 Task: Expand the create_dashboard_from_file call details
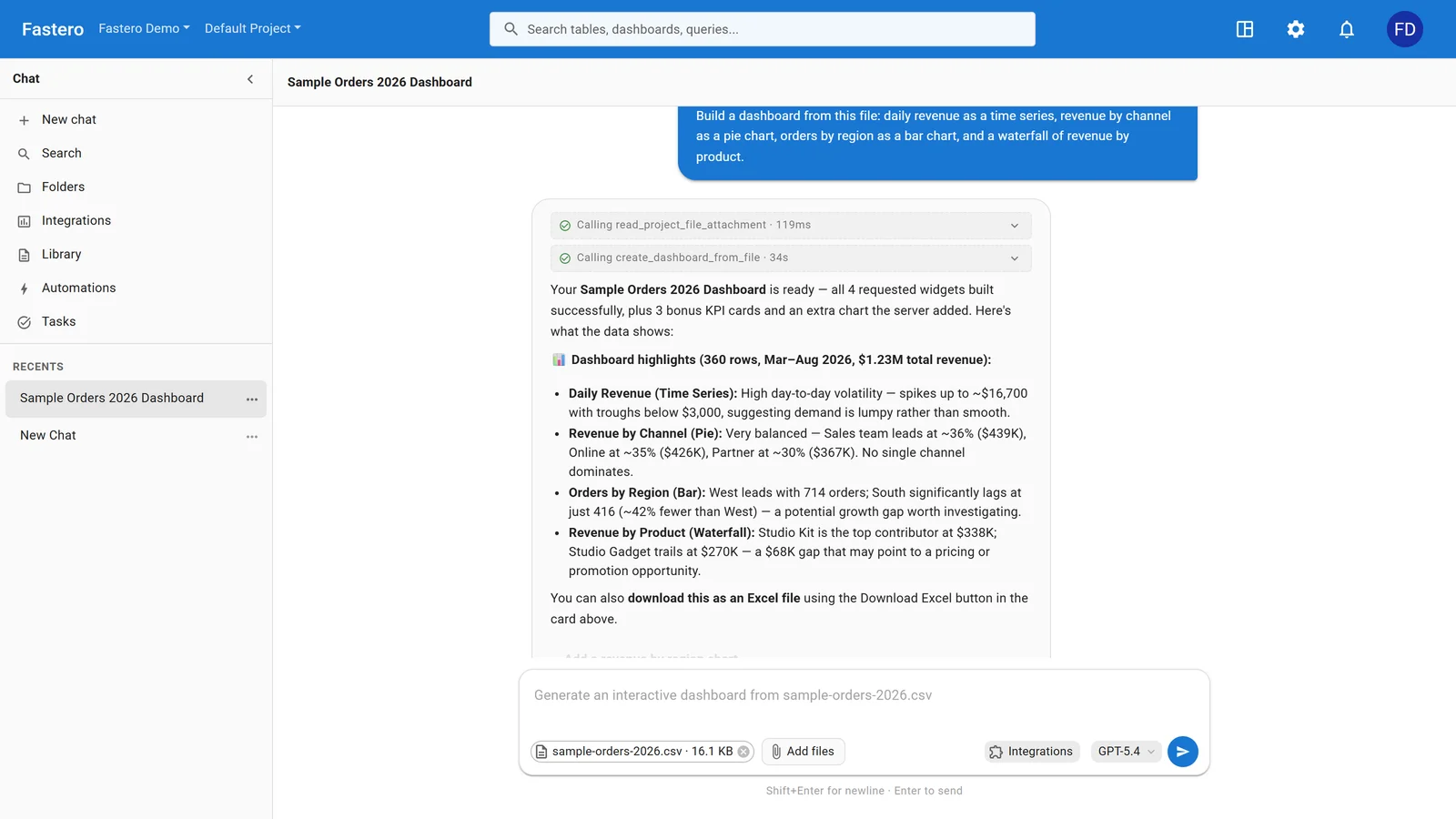tap(791, 258)
